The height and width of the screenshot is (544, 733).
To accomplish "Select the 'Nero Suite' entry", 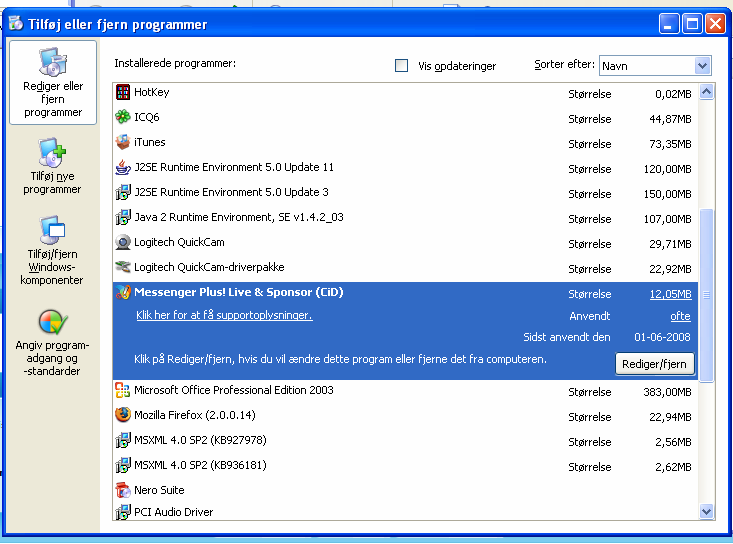I will tap(159, 490).
